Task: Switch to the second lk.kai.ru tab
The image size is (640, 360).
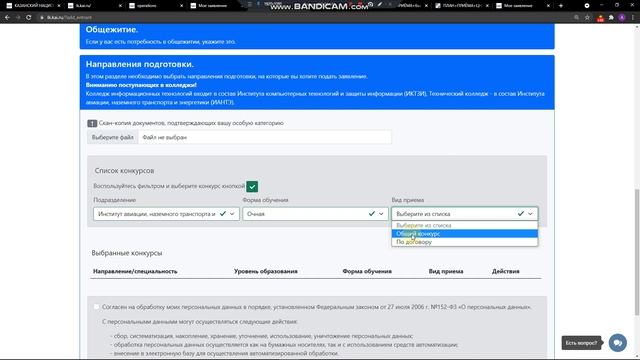Action: tap(94, 6)
